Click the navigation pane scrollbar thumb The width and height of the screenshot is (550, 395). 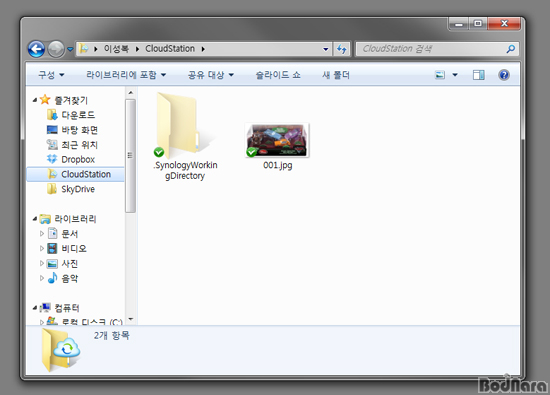click(130, 155)
